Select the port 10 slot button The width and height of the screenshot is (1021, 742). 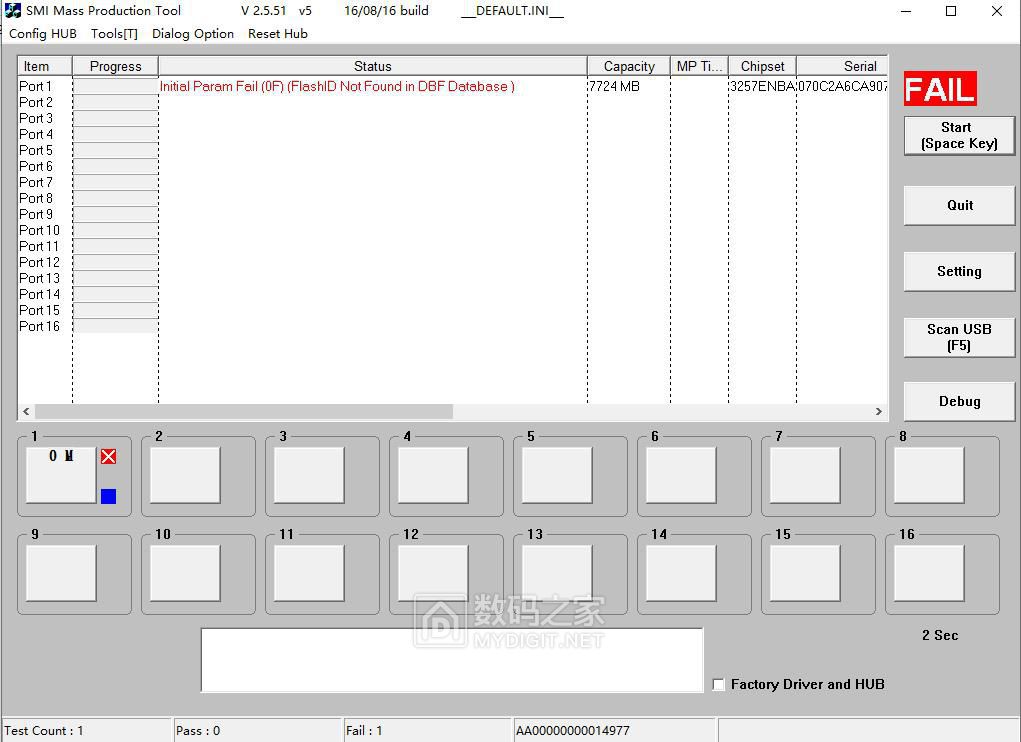point(185,573)
